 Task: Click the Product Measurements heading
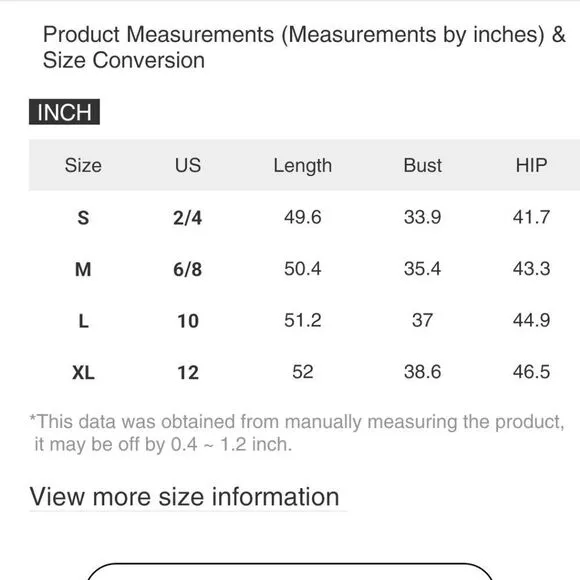tap(304, 47)
